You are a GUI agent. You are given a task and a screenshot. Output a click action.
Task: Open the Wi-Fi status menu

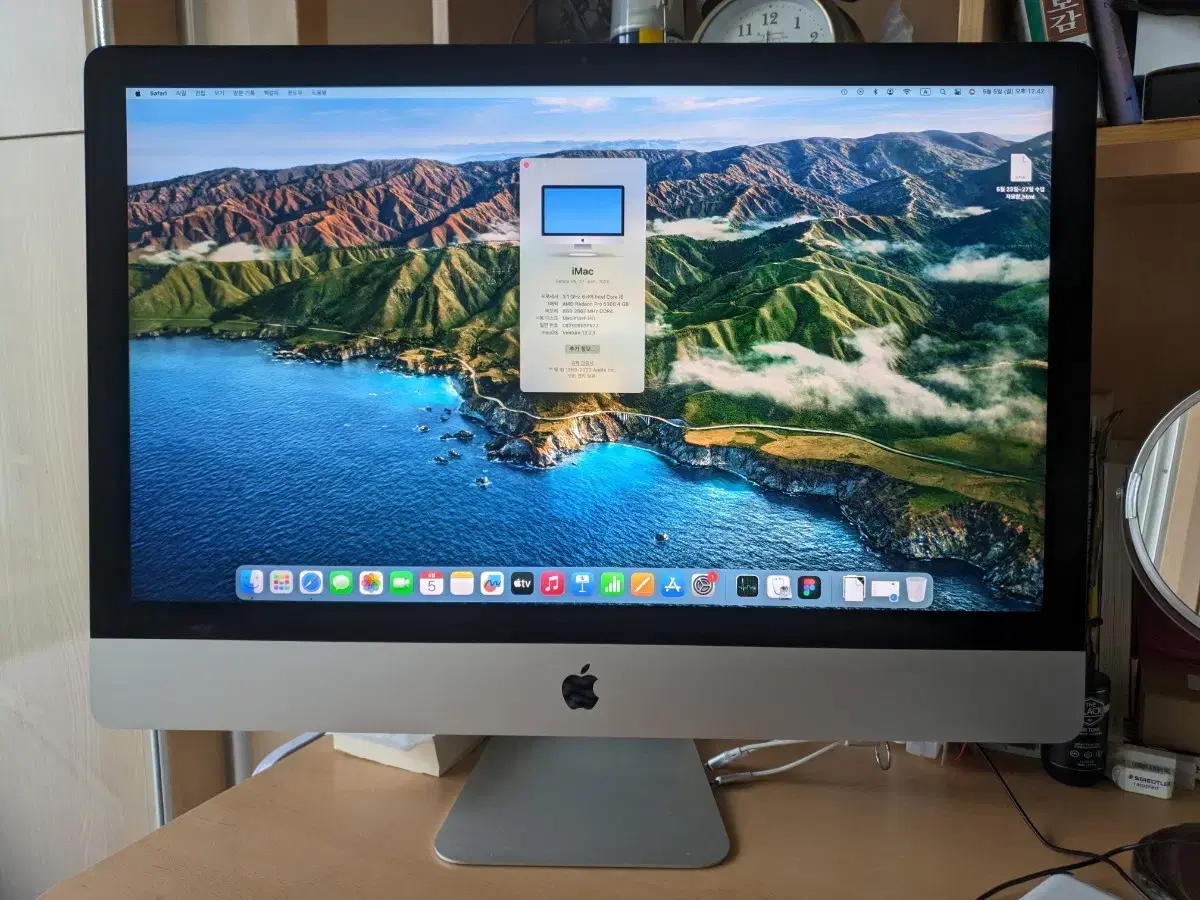907,91
